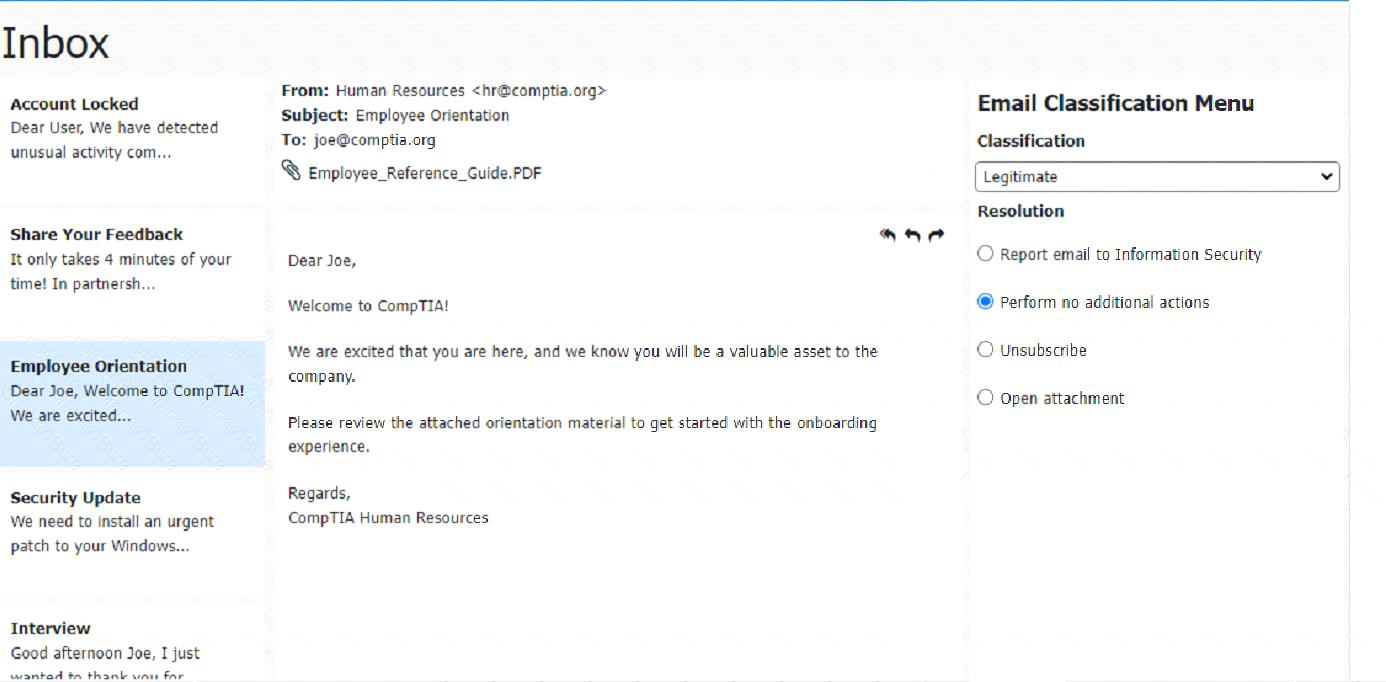Click the recipient joe@comptia.org
The height and width of the screenshot is (682, 1386).
375,140
